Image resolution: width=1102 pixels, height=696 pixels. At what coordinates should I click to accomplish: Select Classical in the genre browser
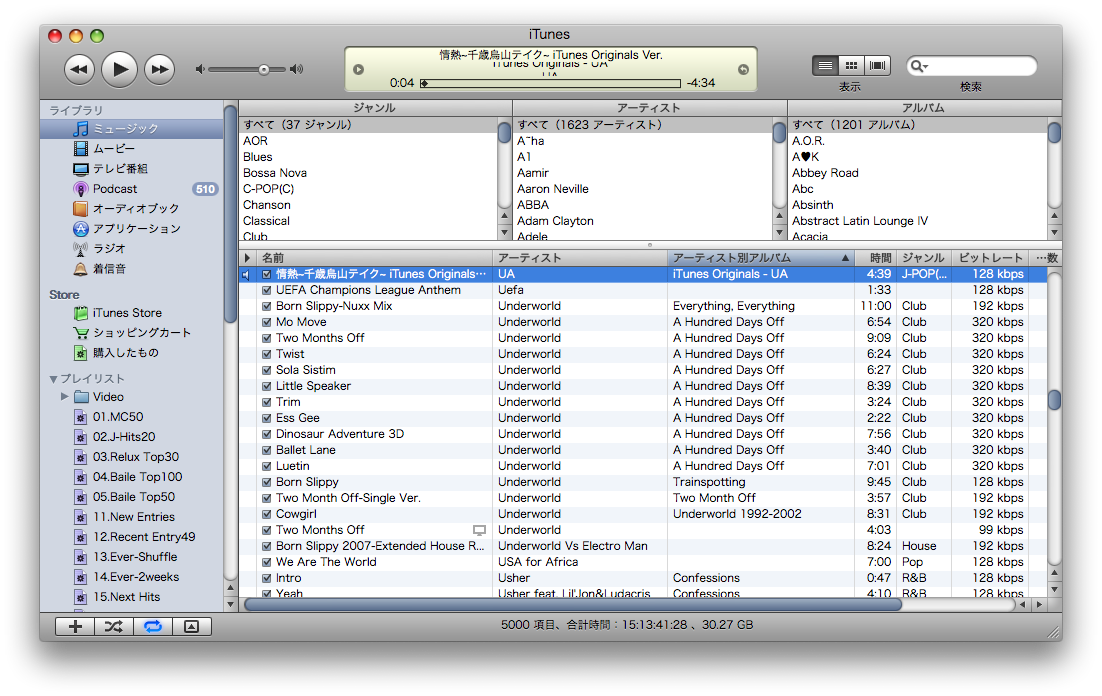(368, 221)
